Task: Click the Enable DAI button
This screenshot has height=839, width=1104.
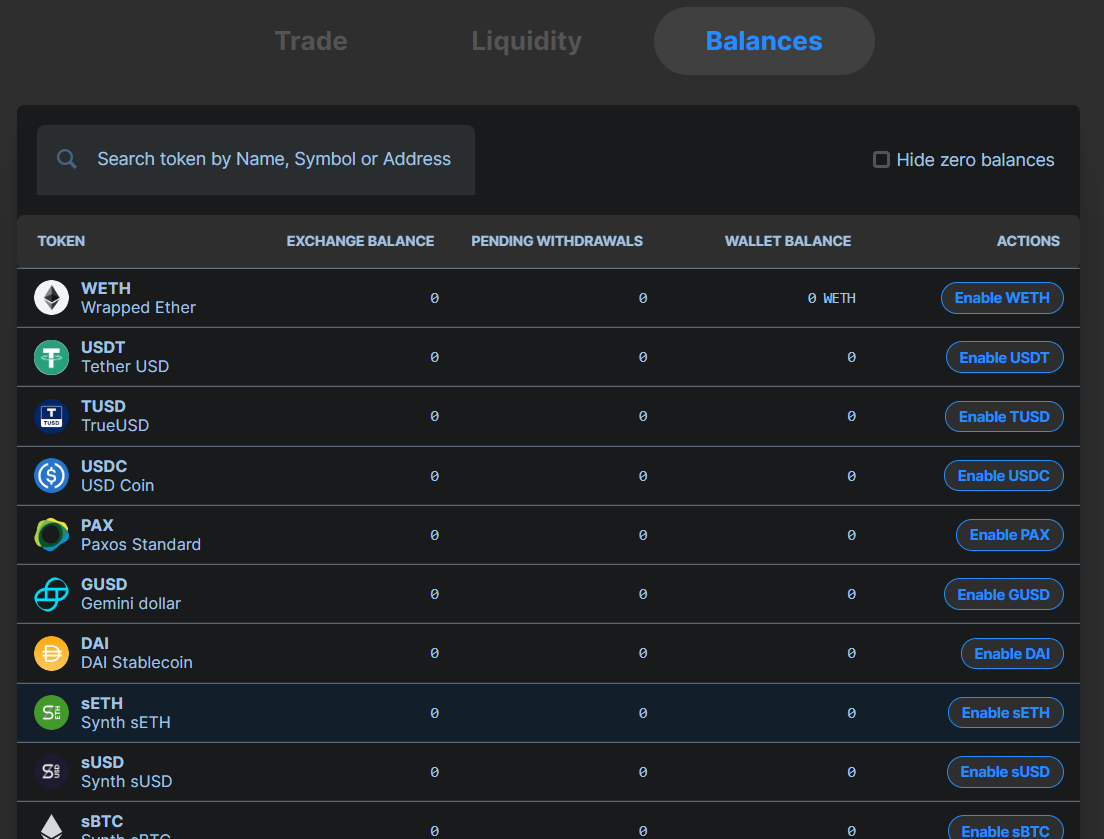Action: click(1012, 654)
